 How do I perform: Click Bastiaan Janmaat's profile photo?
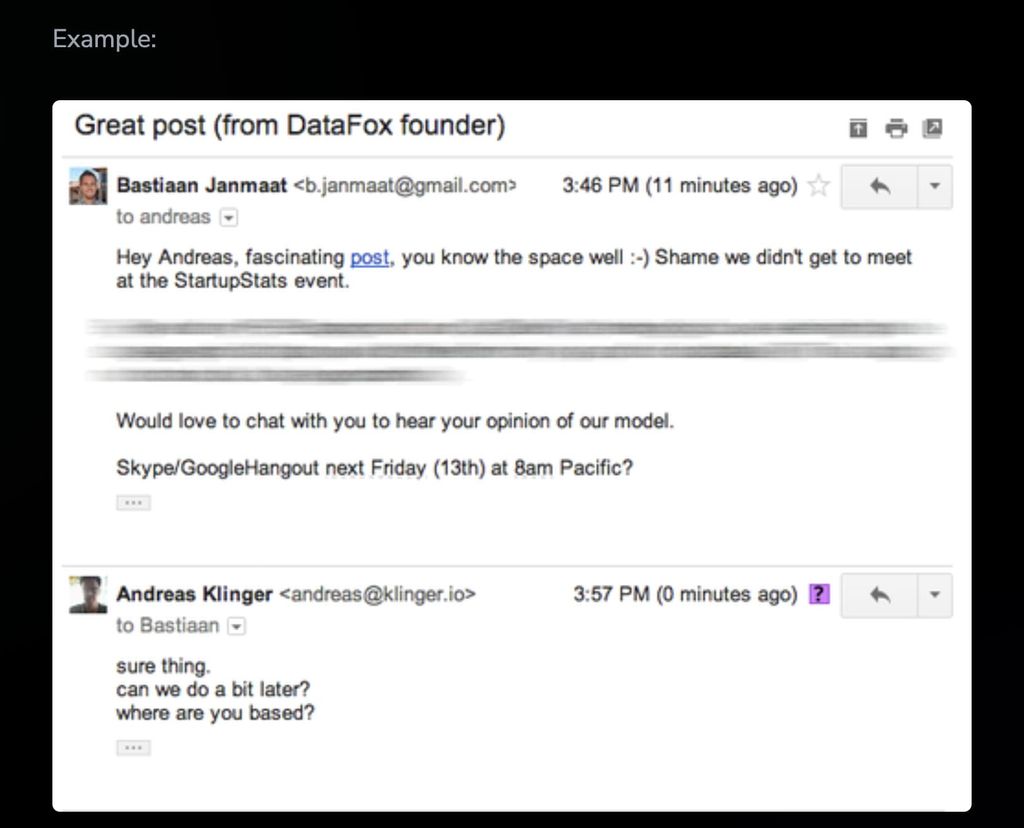tap(91, 188)
